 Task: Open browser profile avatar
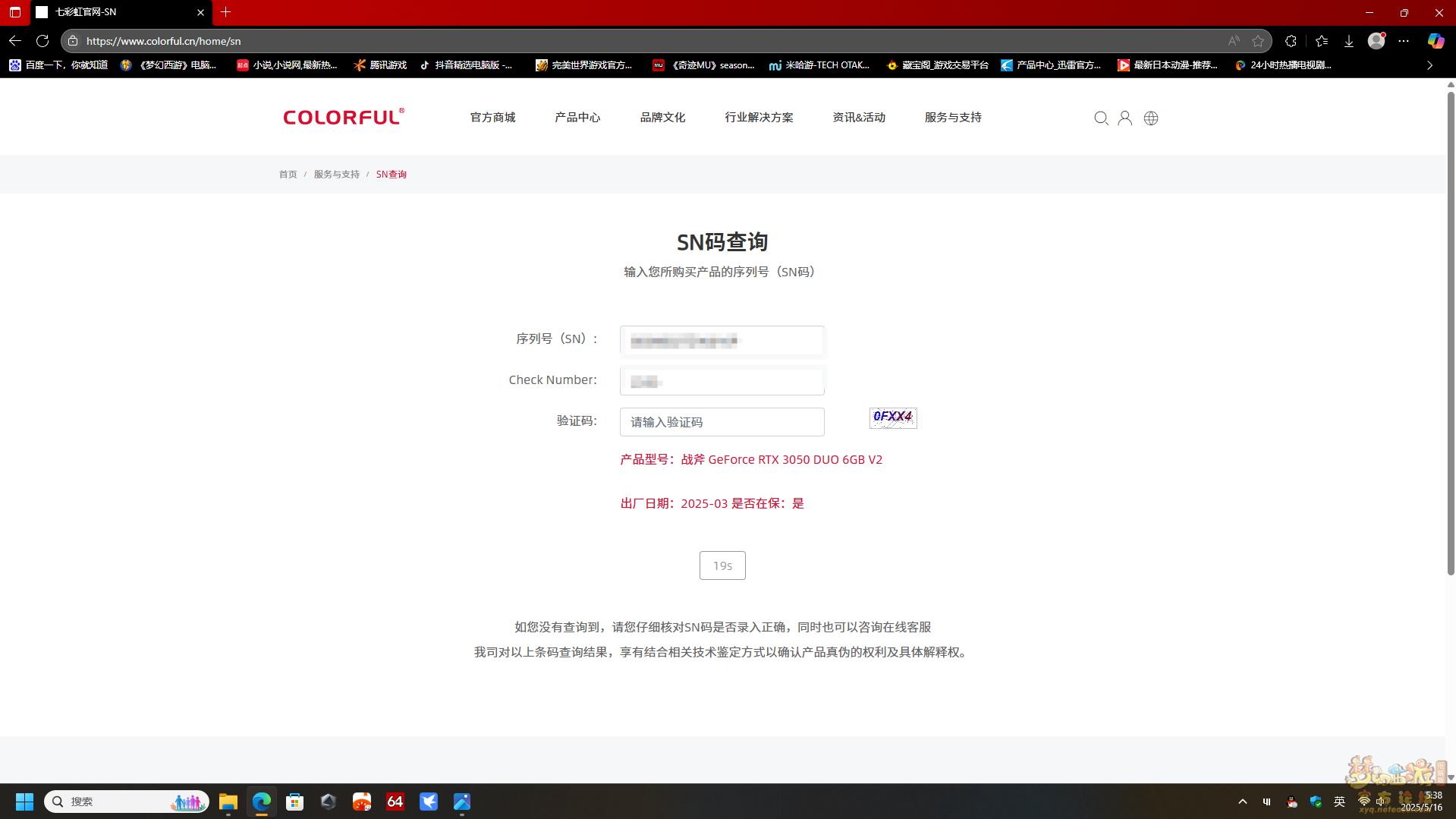pos(1376,41)
